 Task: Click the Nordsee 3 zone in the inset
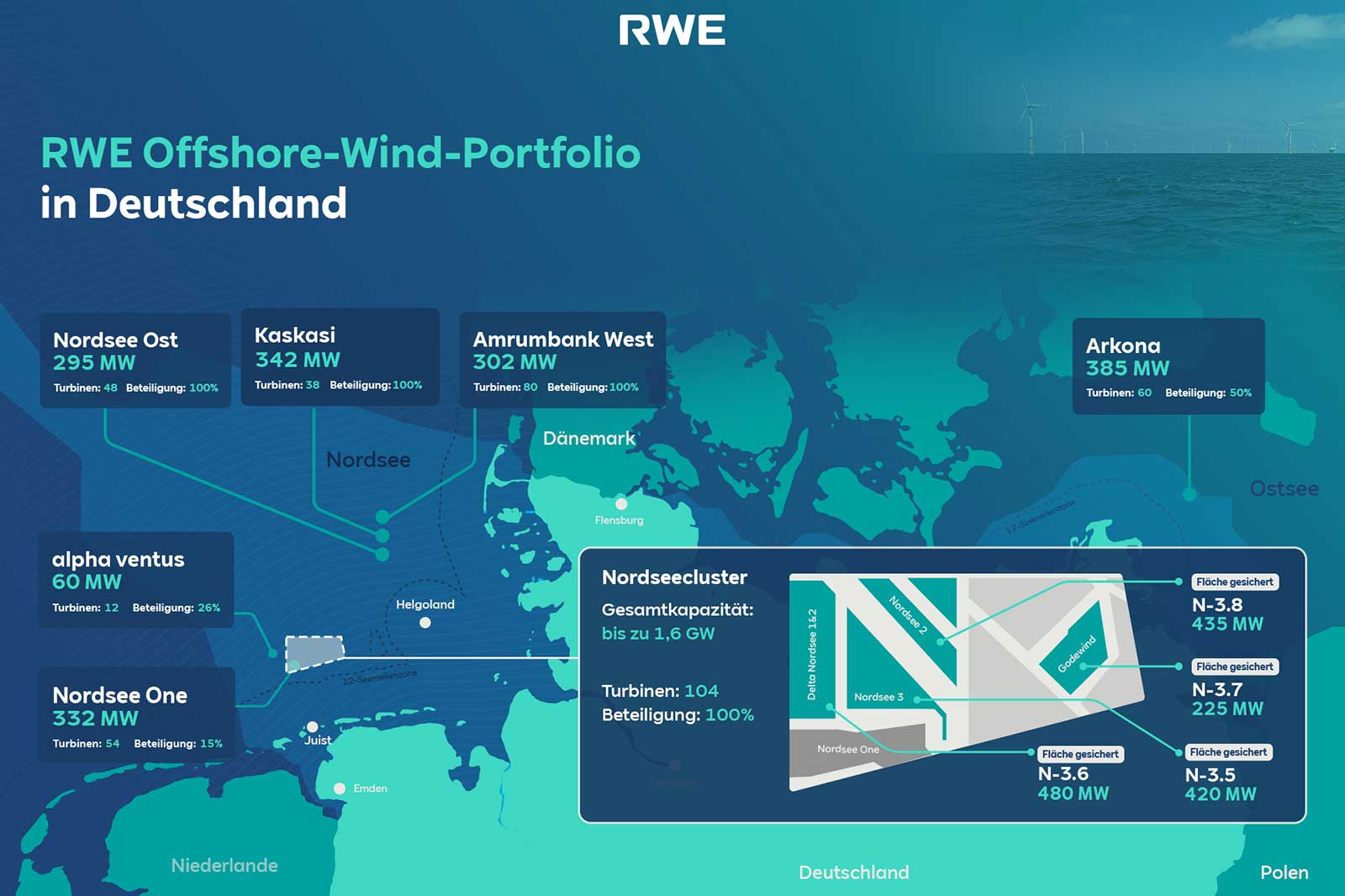click(x=878, y=696)
